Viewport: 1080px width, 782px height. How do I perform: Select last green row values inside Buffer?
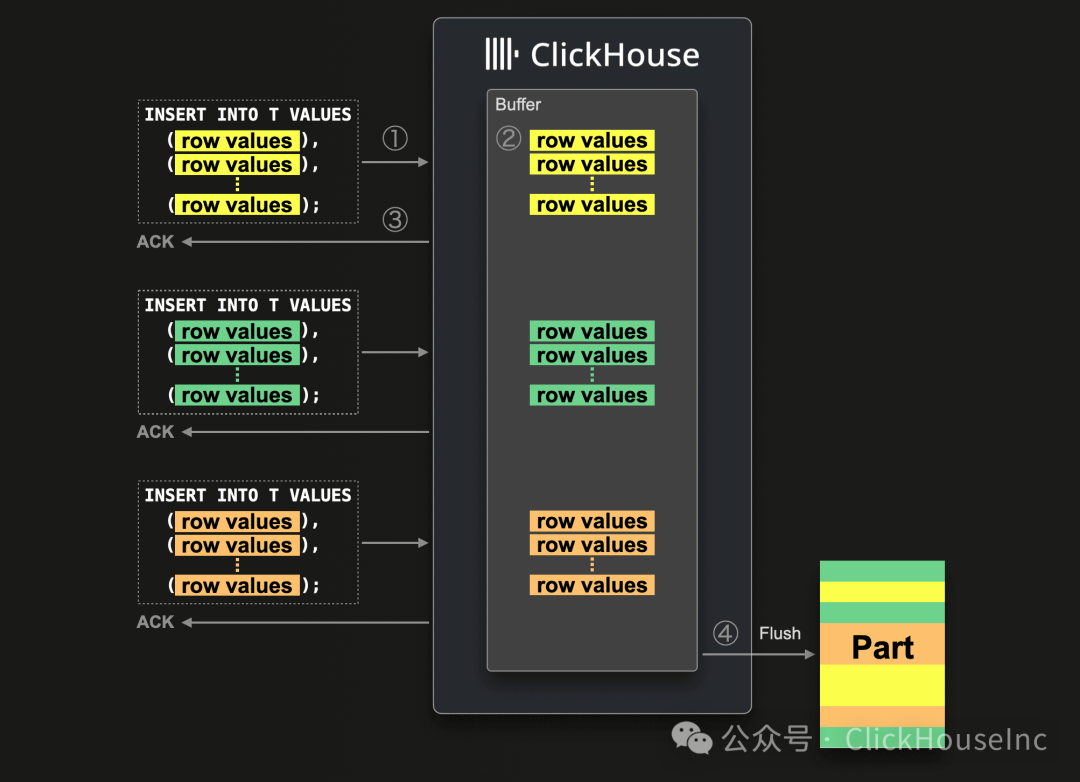click(x=592, y=395)
